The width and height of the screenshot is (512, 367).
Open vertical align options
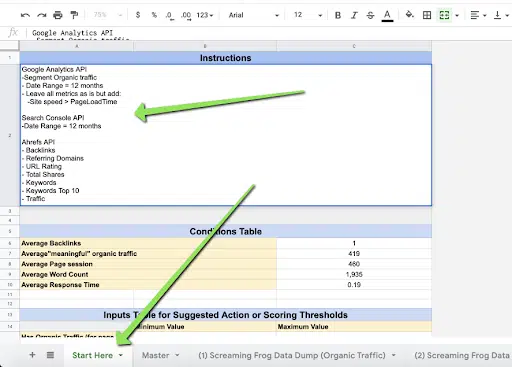click(501, 15)
